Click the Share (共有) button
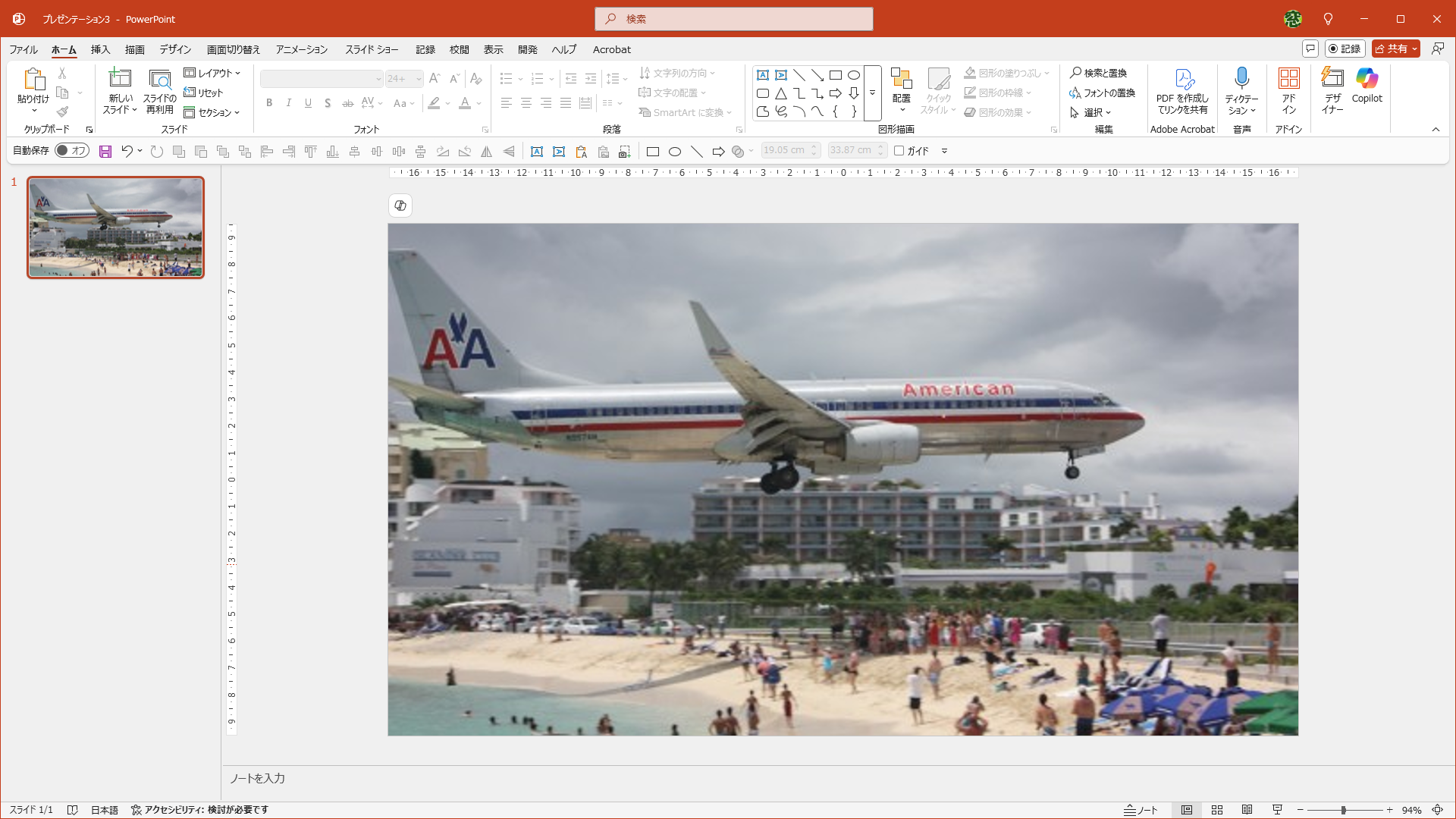This screenshot has width=1456, height=819. [x=1392, y=49]
